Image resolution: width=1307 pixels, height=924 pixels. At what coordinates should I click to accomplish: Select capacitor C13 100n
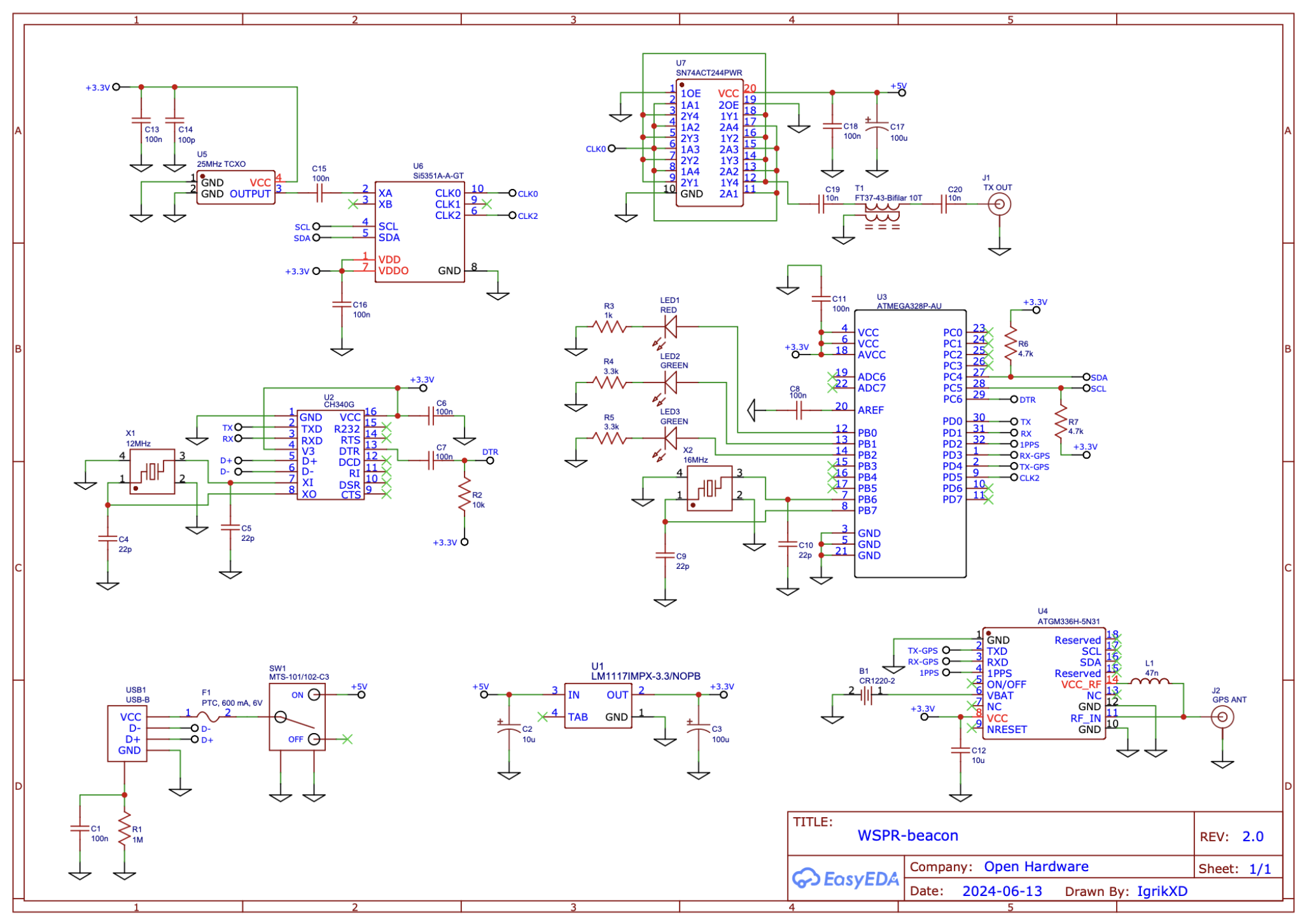pos(141,119)
